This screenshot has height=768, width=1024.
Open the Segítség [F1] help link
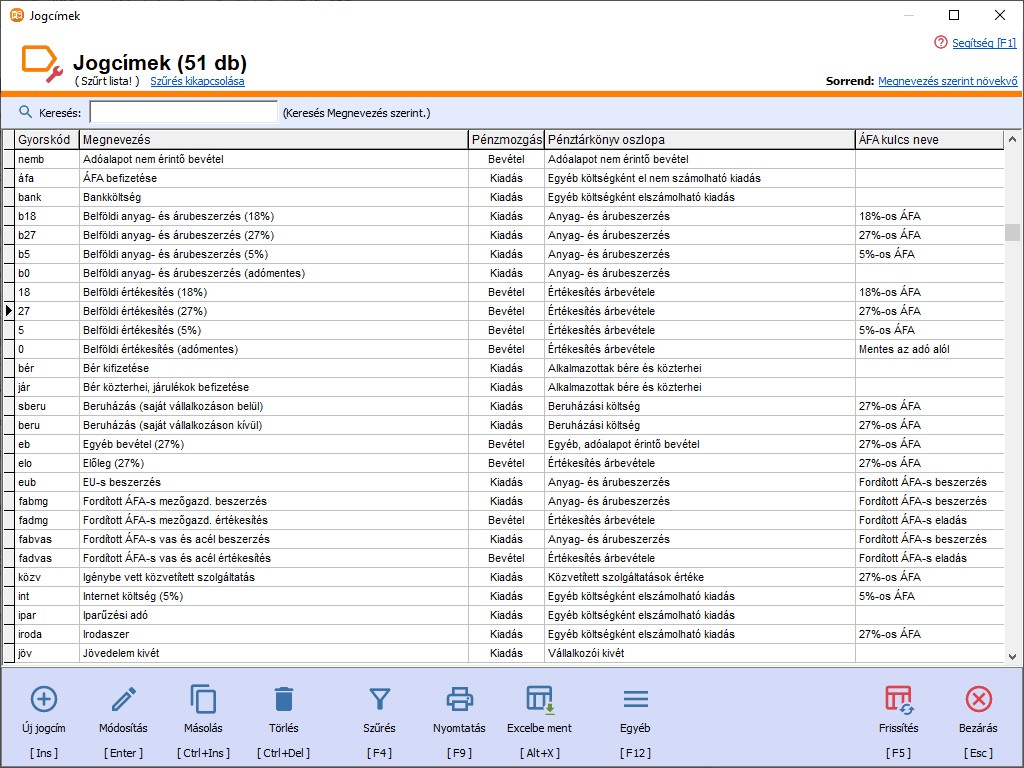tap(983, 43)
